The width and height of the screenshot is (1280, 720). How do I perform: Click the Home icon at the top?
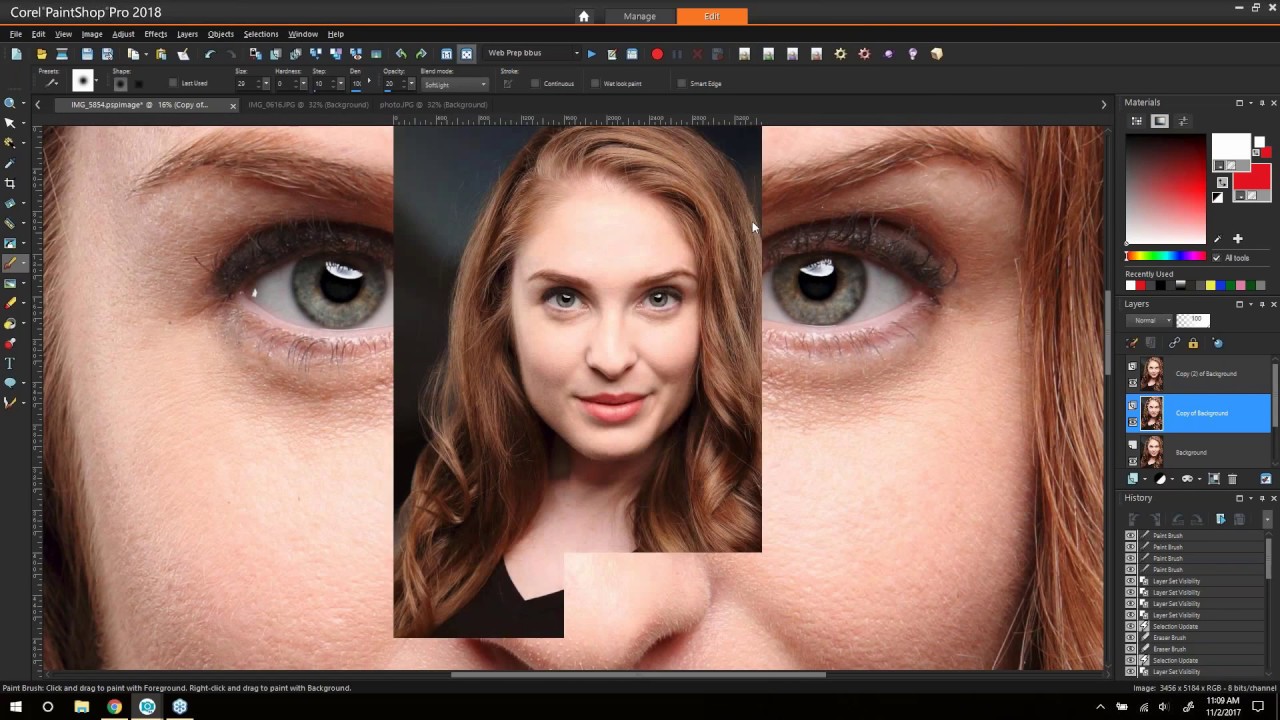pyautogui.click(x=584, y=16)
